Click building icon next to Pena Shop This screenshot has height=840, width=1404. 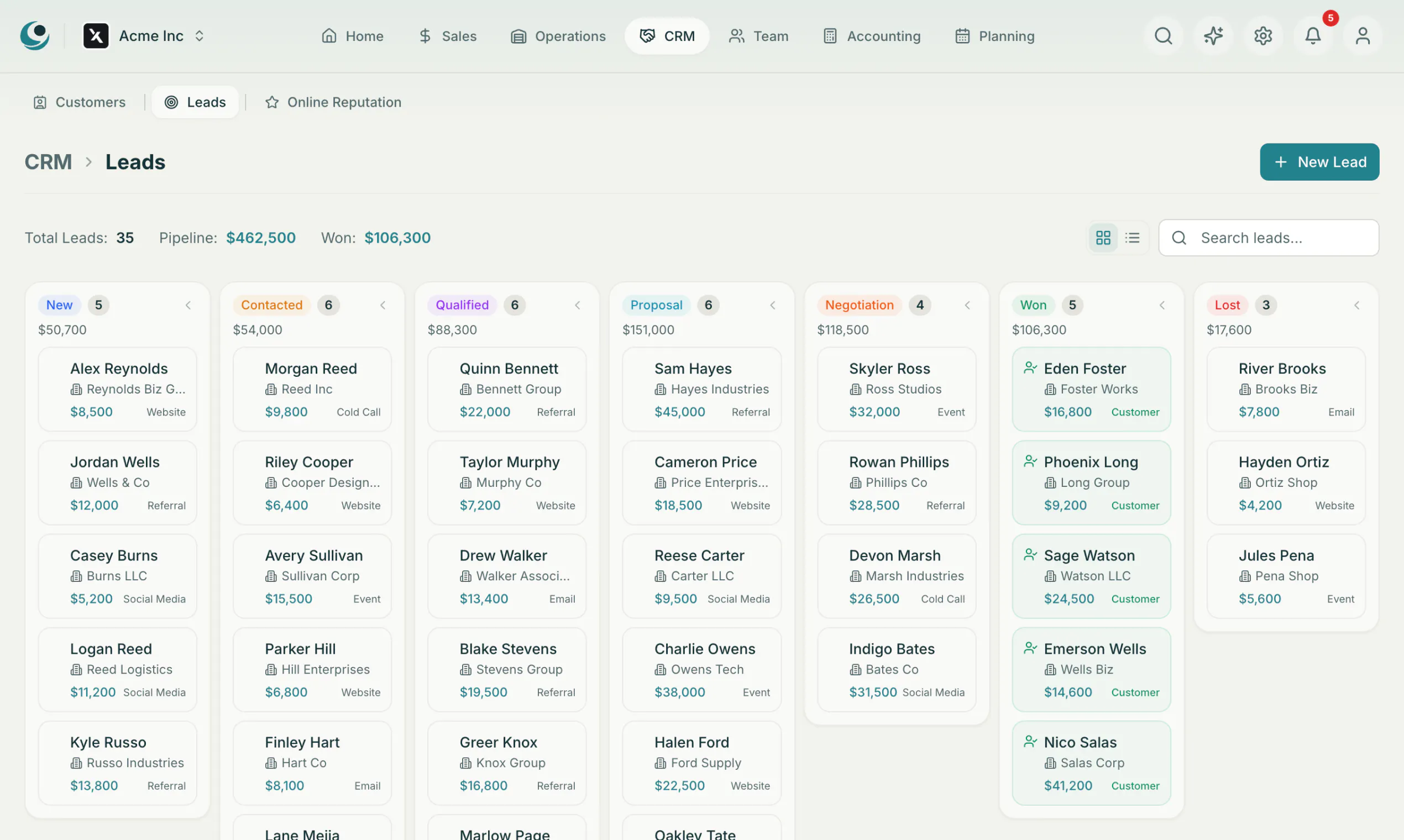(1245, 576)
